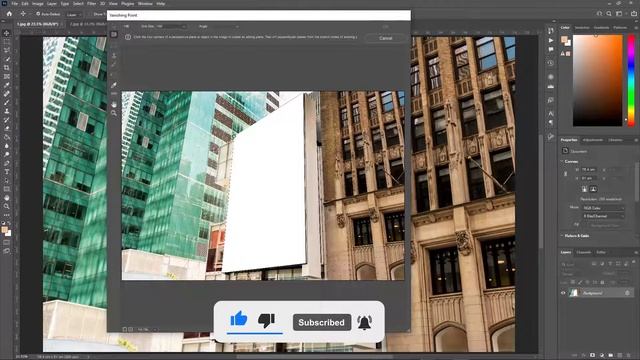Open the Mode RGB Color dropdown

603,208
